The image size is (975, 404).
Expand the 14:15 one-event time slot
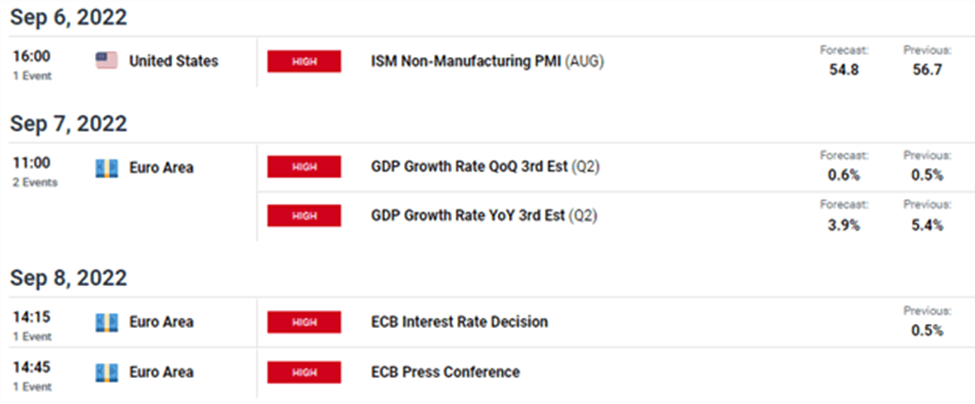(32, 325)
